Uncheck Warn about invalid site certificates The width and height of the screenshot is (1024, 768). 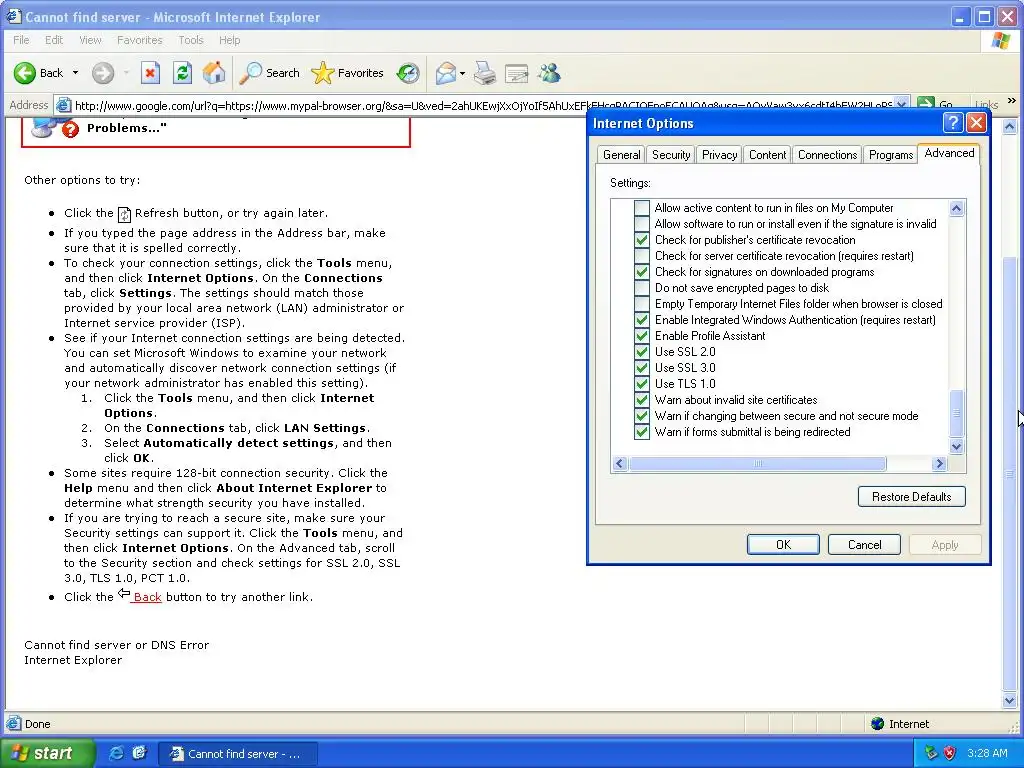pyautogui.click(x=642, y=400)
